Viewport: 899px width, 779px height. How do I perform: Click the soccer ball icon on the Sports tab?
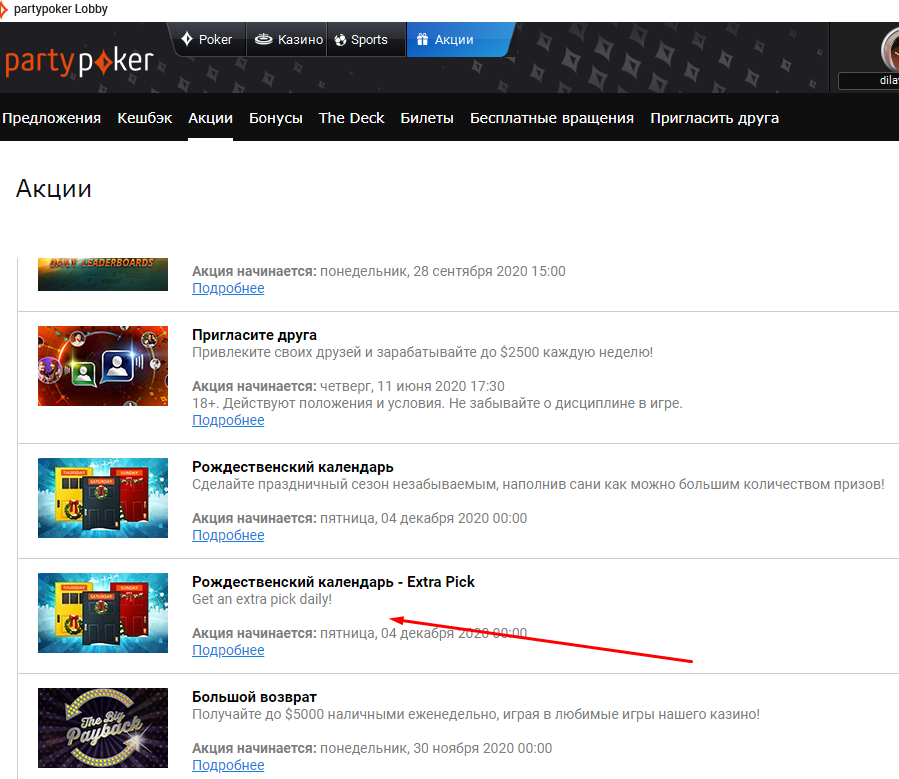coord(341,40)
